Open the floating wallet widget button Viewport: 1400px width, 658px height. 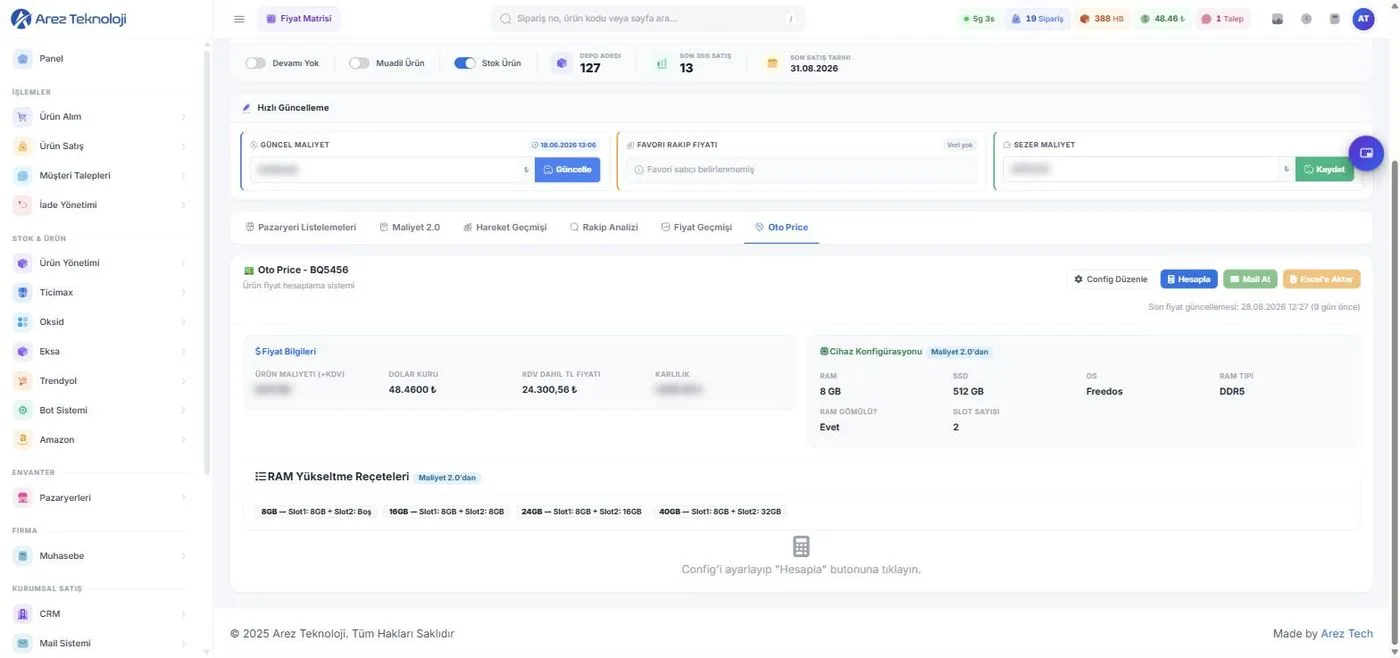(x=1366, y=153)
